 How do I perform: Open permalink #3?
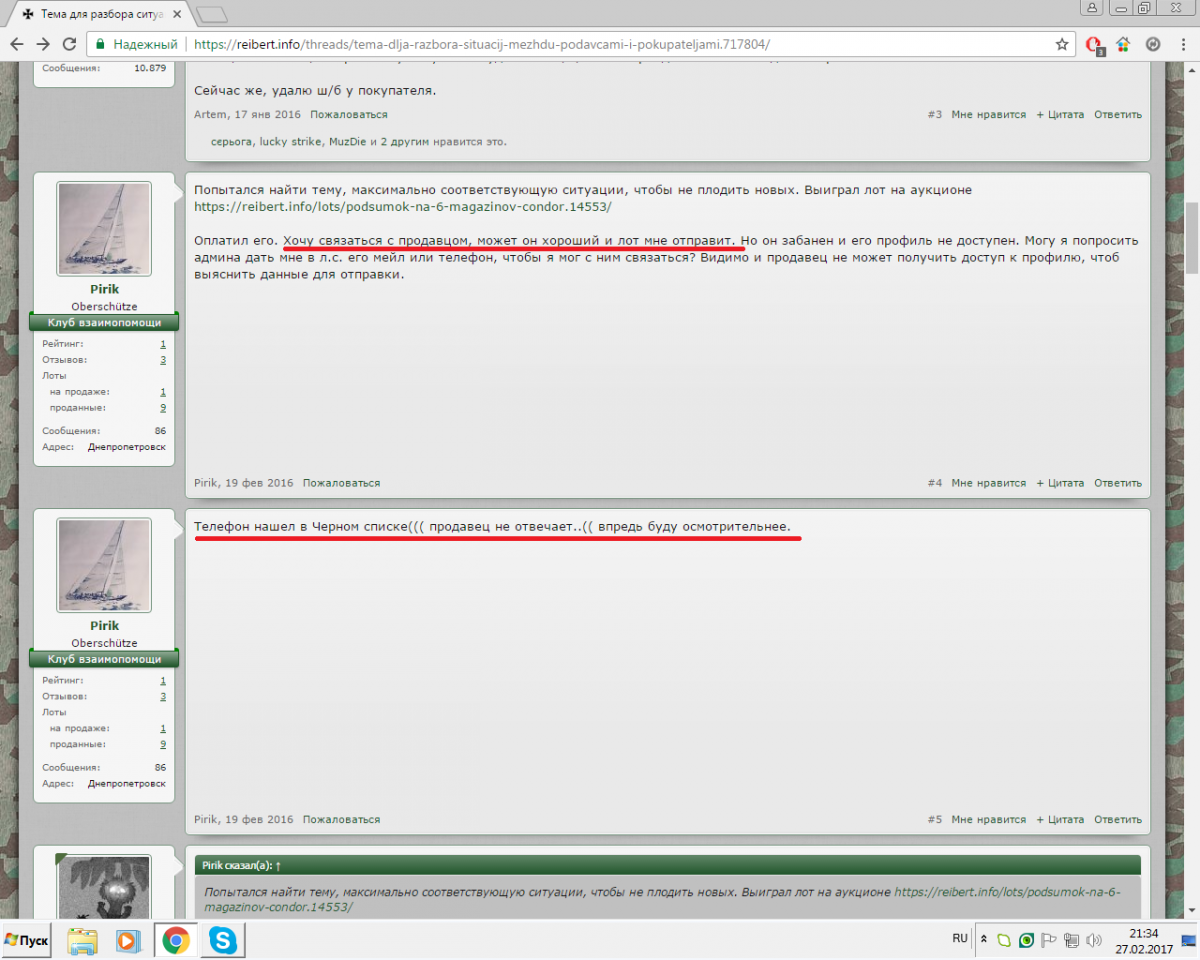click(x=935, y=115)
